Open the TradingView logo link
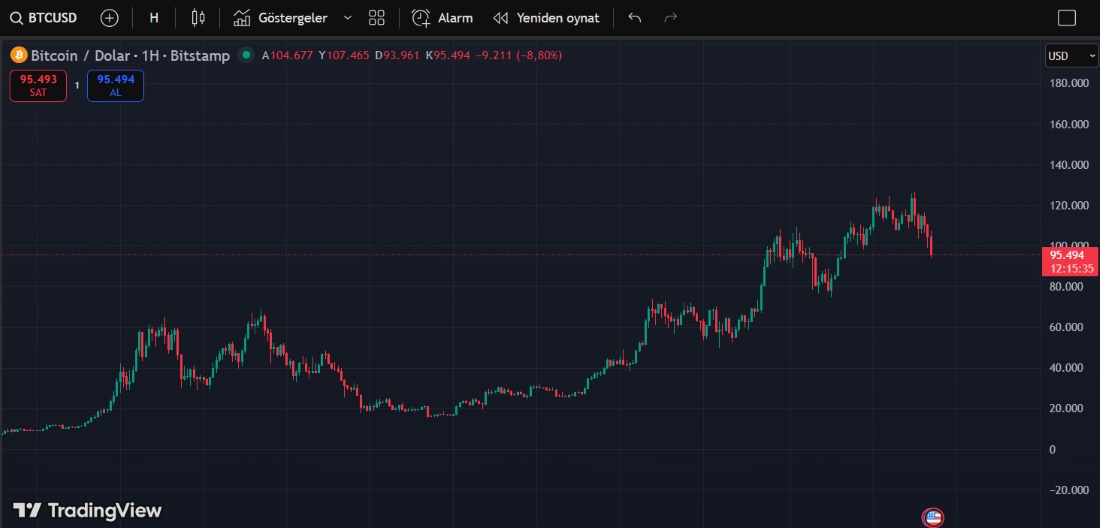Screen dimensions: 1100x528 88,510
